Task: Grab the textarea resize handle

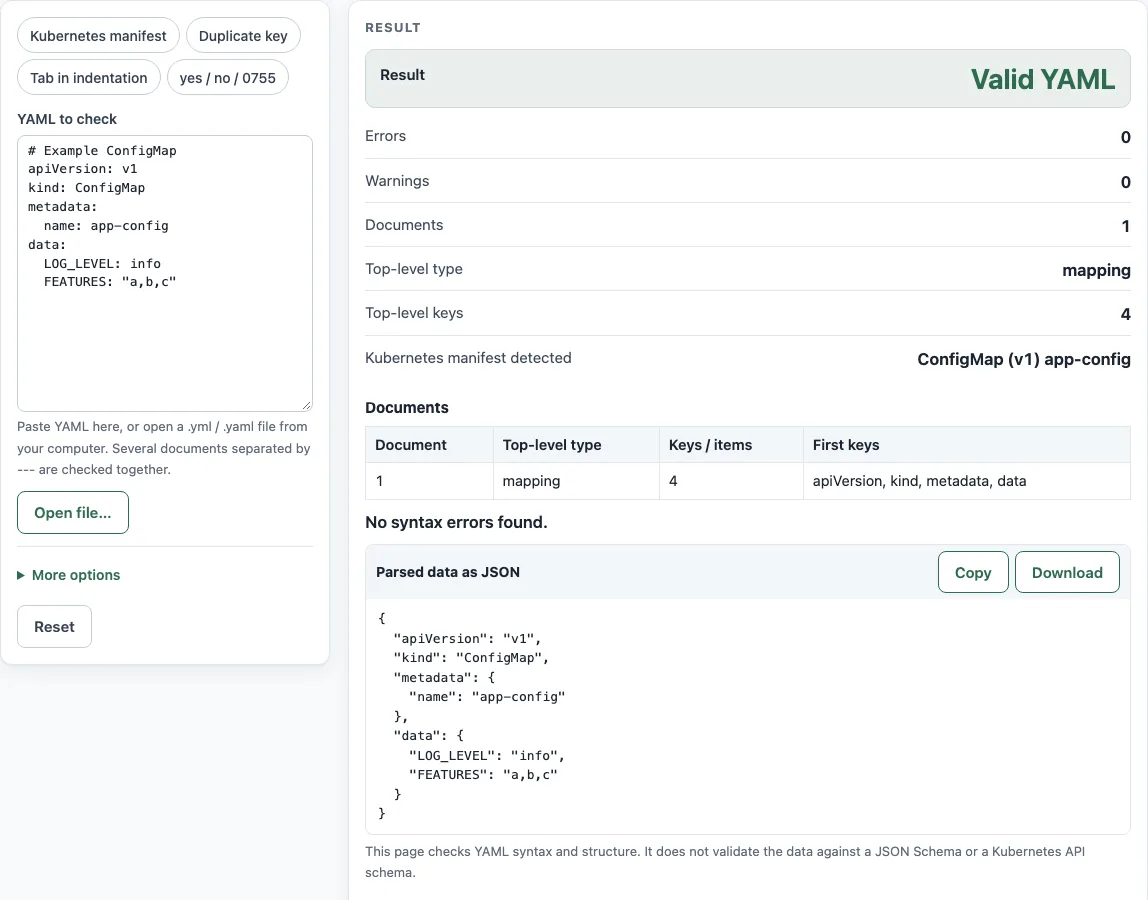Action: [x=307, y=405]
